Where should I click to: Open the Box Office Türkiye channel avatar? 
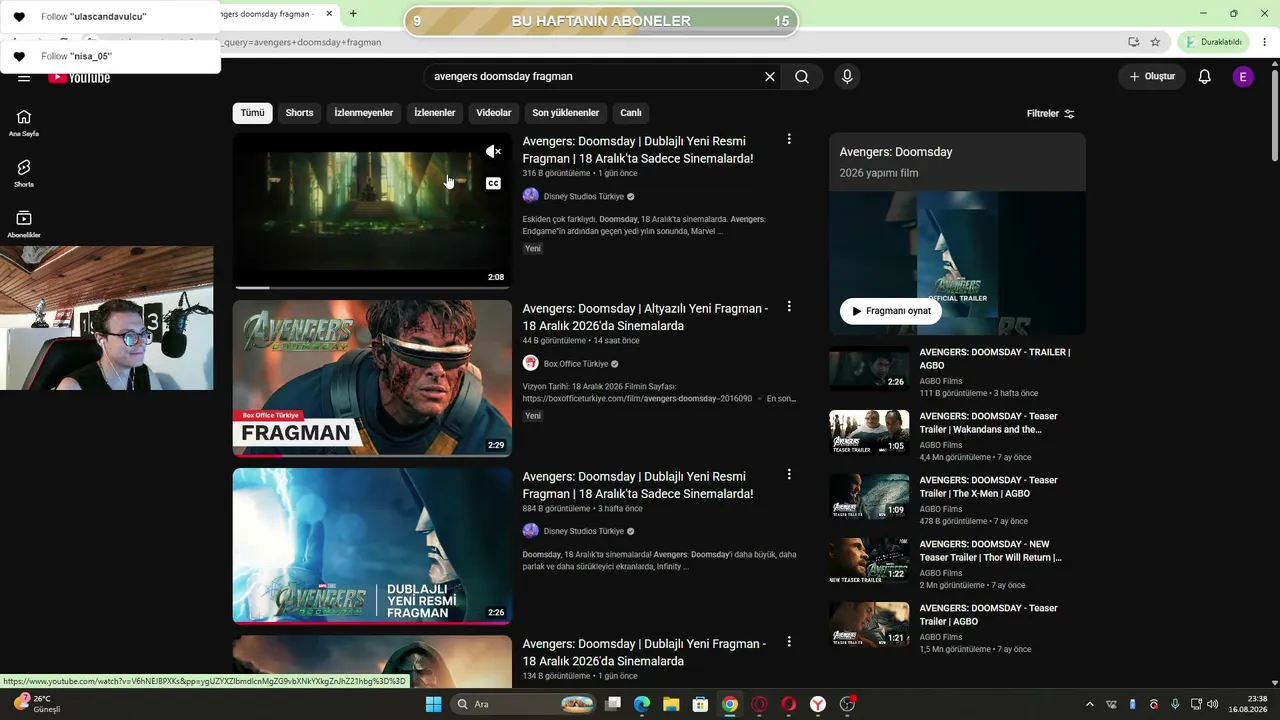531,364
